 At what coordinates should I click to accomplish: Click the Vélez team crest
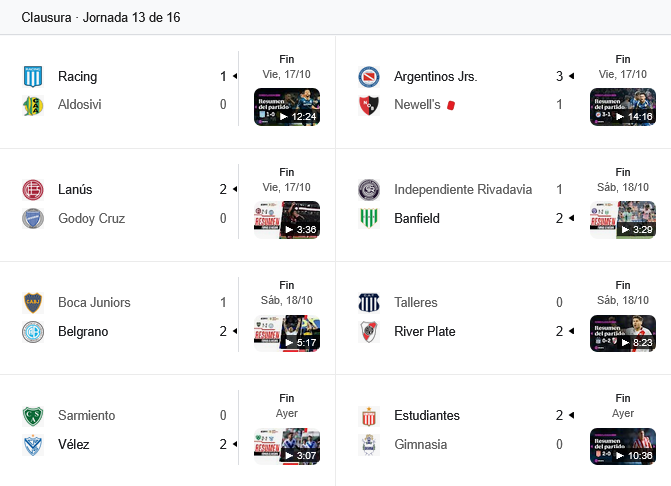[x=33, y=445]
